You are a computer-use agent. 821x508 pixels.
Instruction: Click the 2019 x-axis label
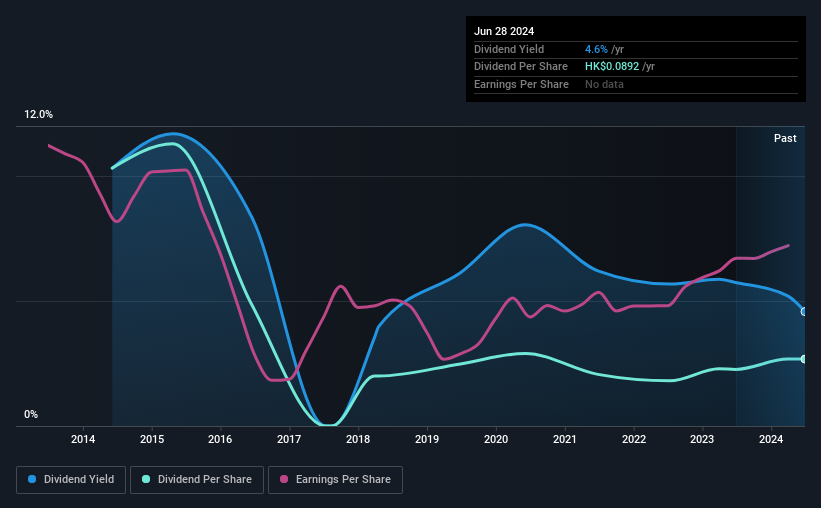click(427, 439)
